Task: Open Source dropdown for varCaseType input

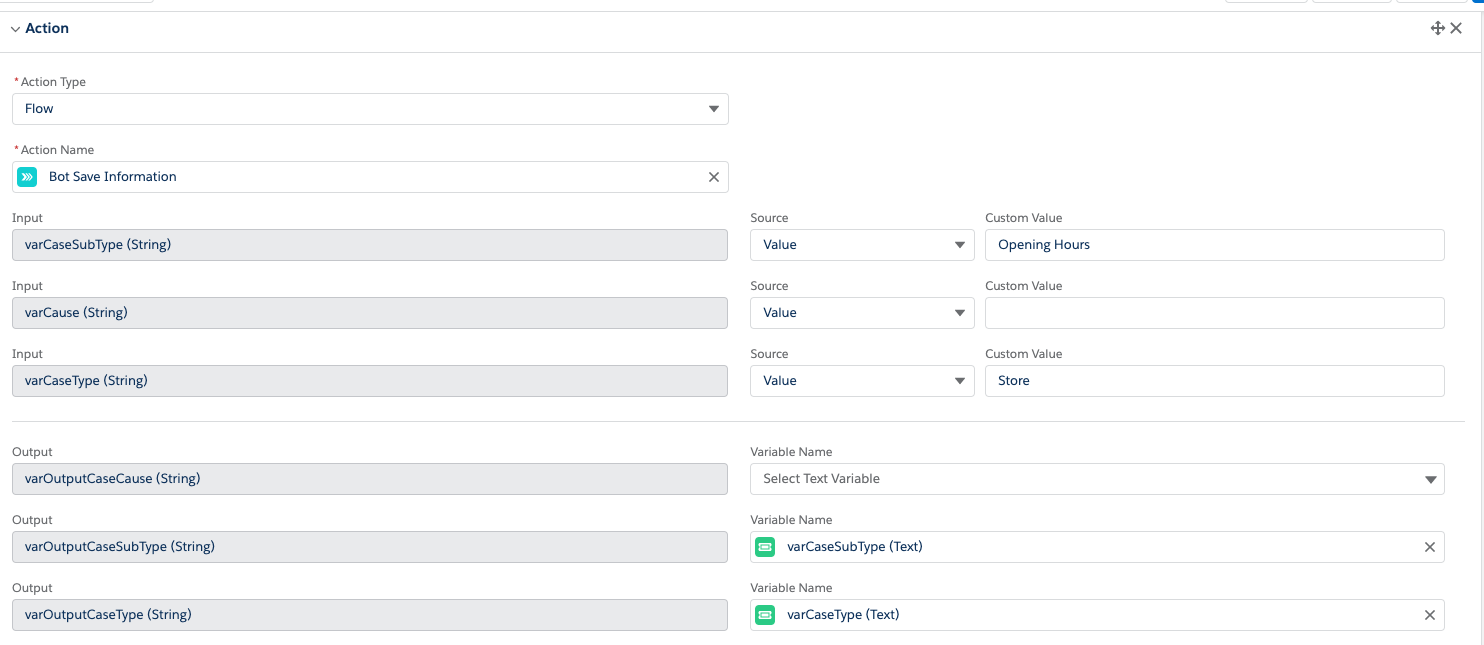Action: (x=862, y=381)
